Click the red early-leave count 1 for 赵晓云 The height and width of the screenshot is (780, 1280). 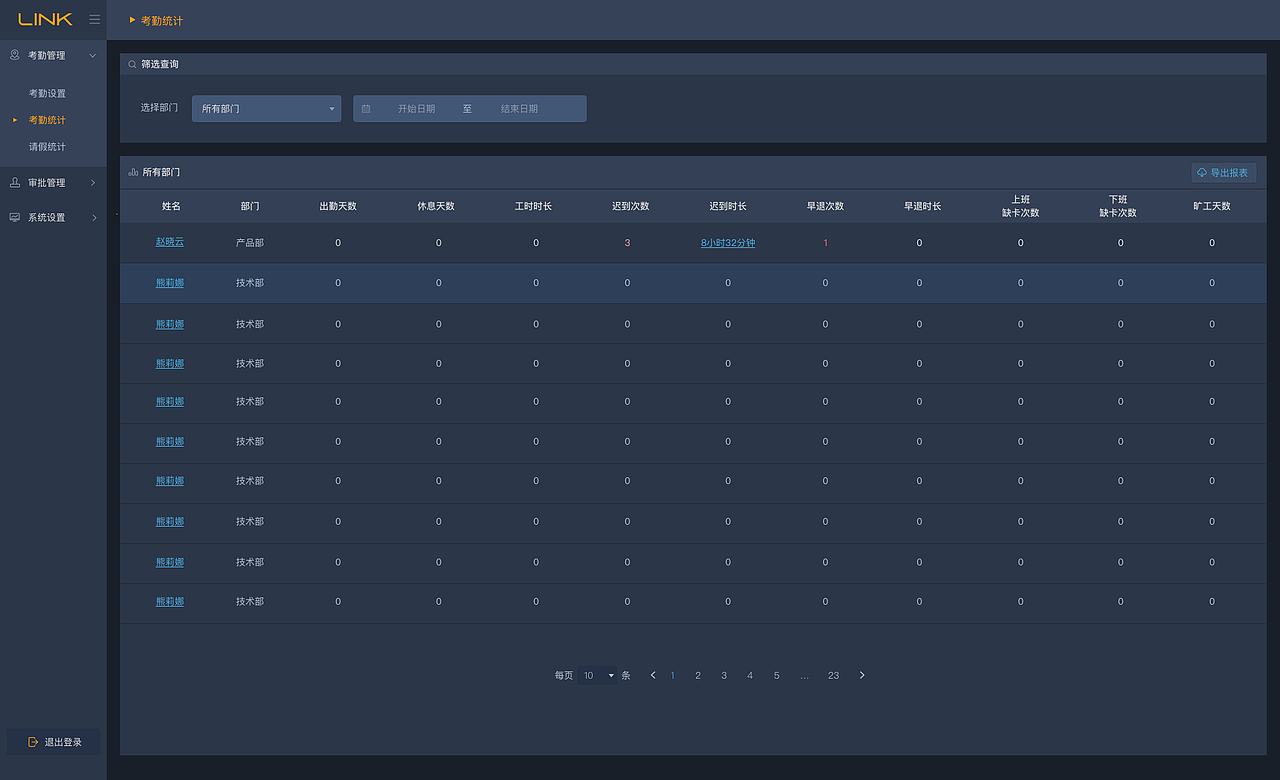pos(825,243)
